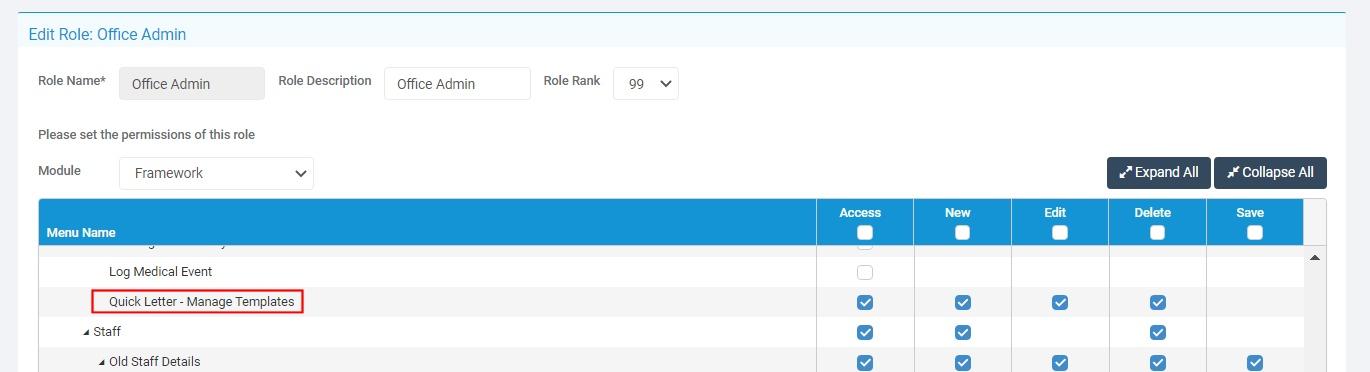Uncheck Save for Old Staff Details

pos(1255,362)
